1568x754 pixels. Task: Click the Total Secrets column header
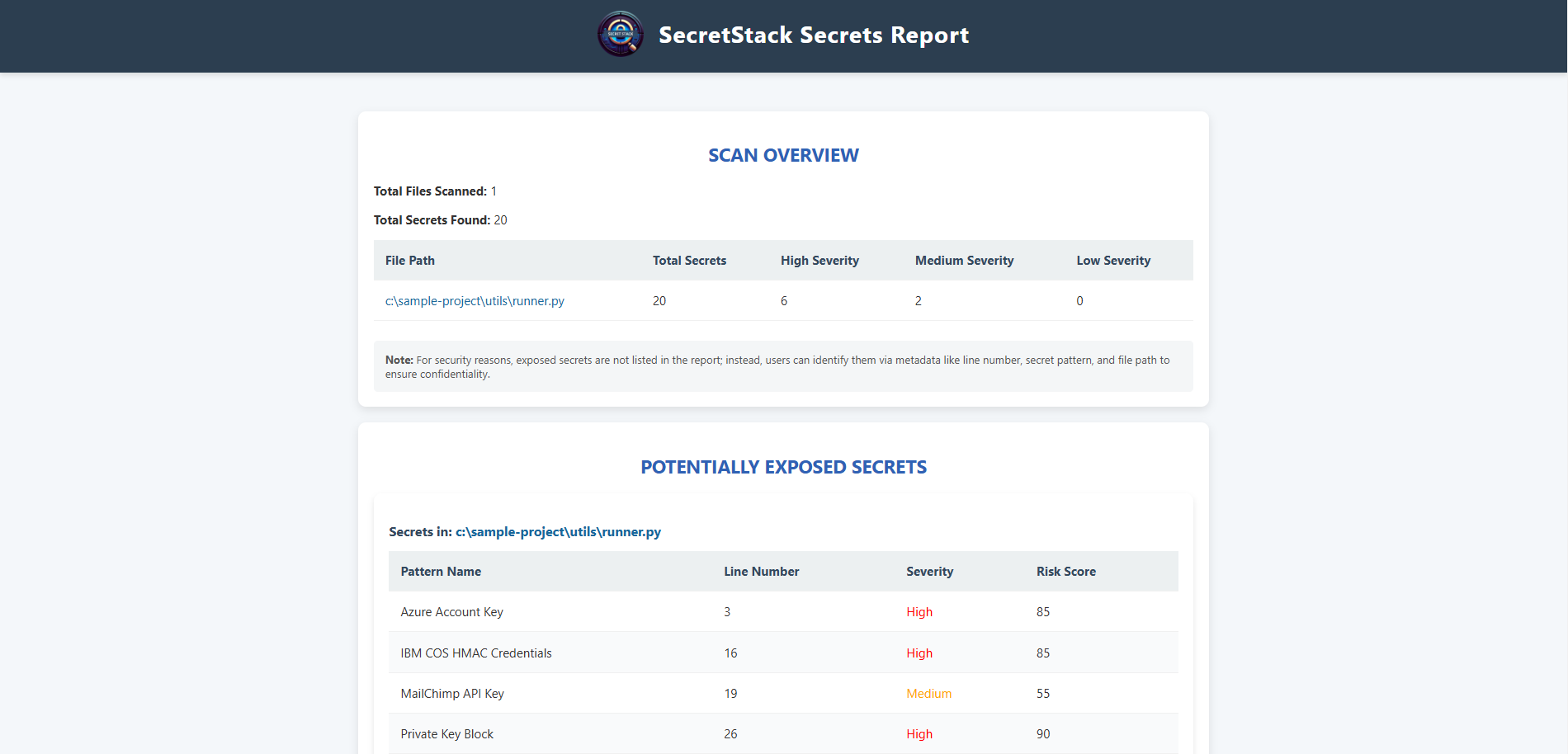[689, 261]
